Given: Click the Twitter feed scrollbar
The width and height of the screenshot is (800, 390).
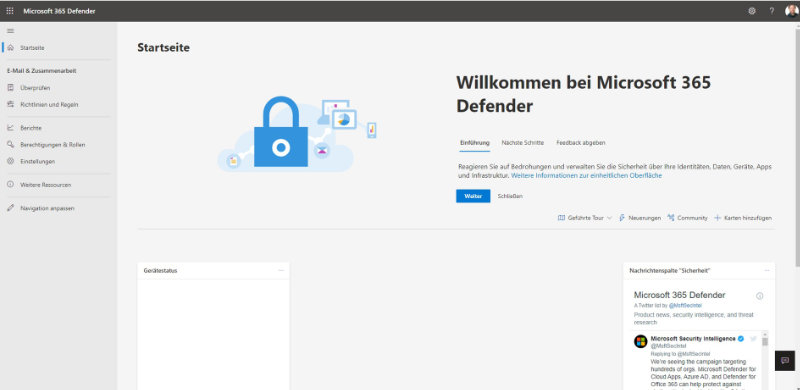Looking at the screenshot, I should coord(764,342).
